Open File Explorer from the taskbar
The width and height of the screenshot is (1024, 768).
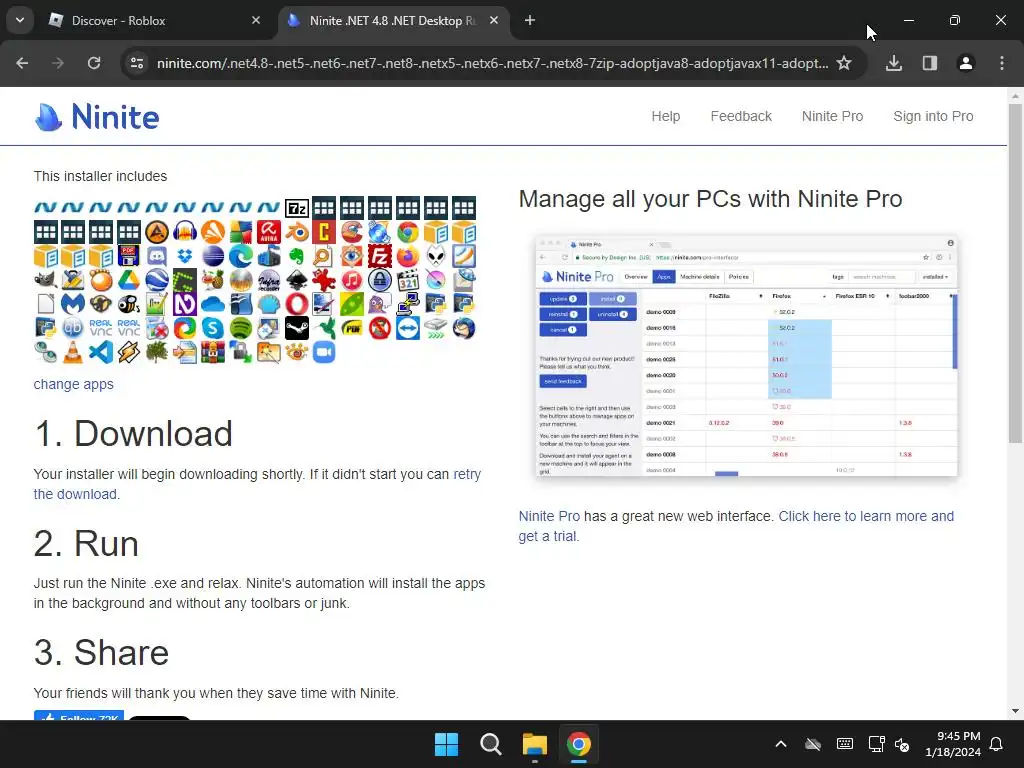click(x=535, y=744)
